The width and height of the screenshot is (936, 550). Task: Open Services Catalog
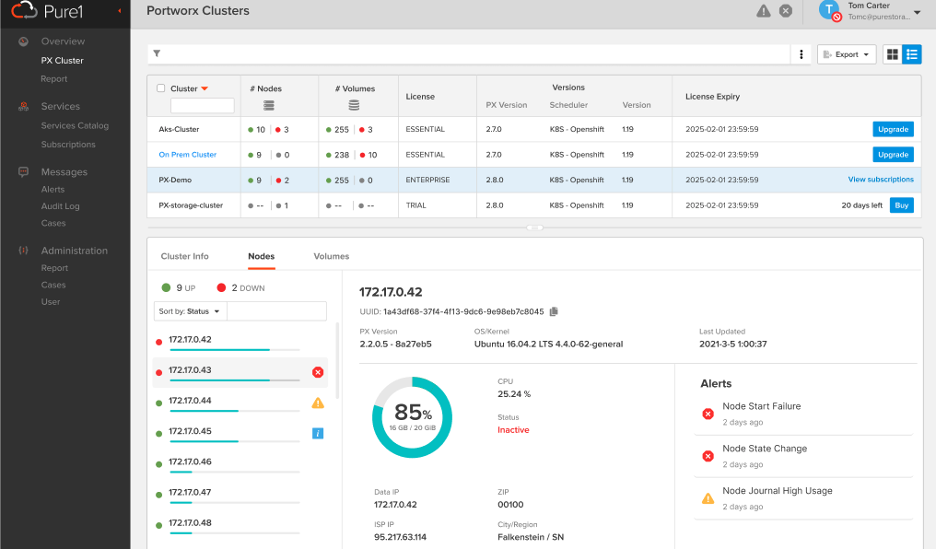(x=75, y=125)
